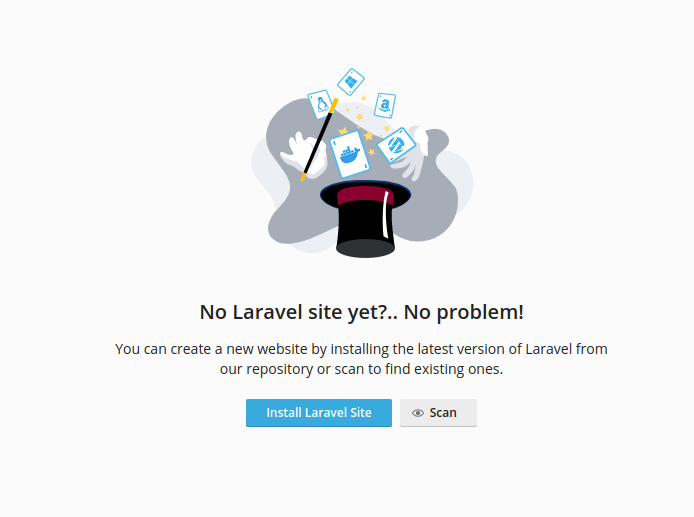Click the black magician's top hat
Image resolution: width=694 pixels, height=517 pixels.
[366, 219]
